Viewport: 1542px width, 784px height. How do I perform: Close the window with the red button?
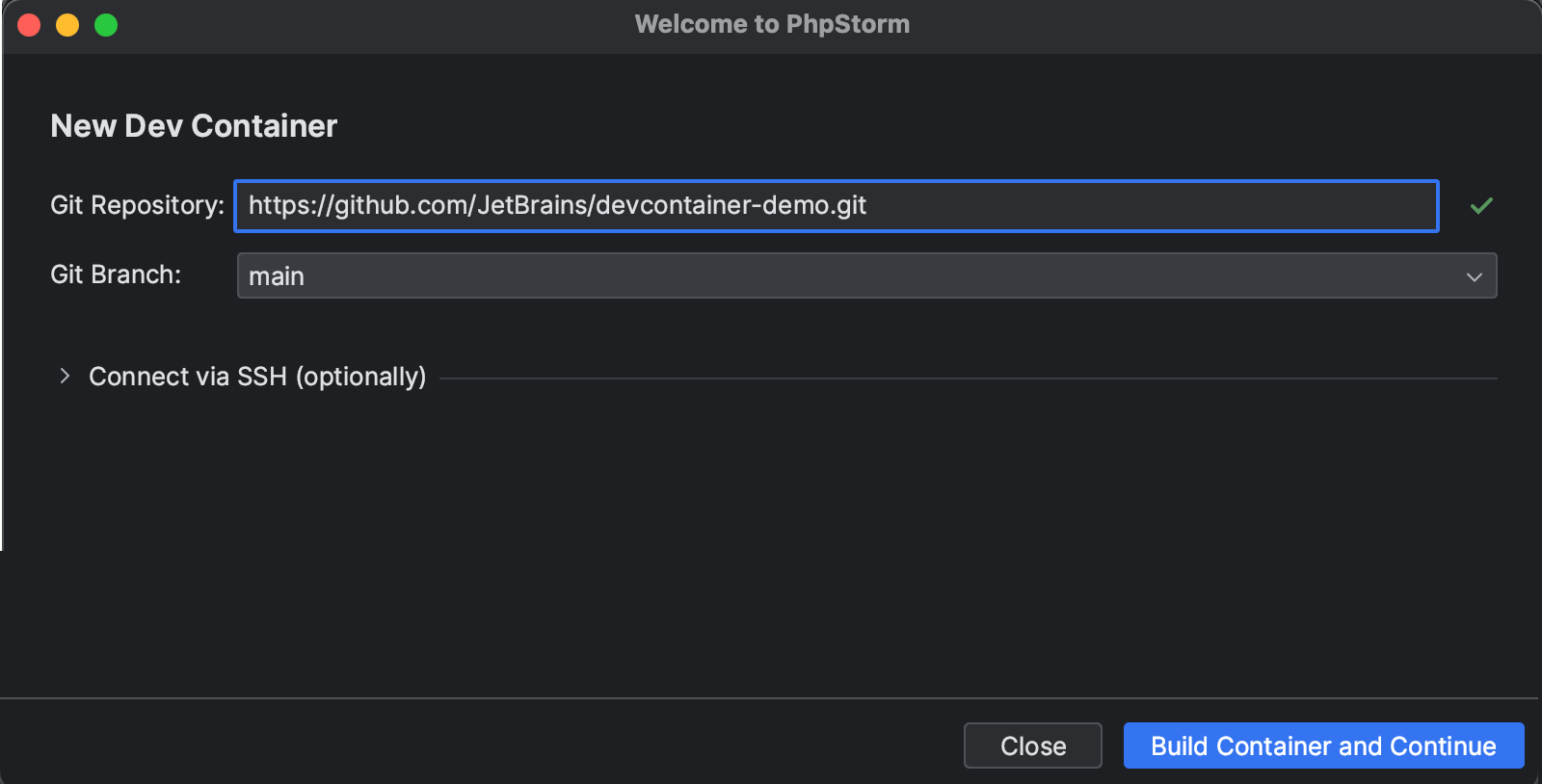29,25
